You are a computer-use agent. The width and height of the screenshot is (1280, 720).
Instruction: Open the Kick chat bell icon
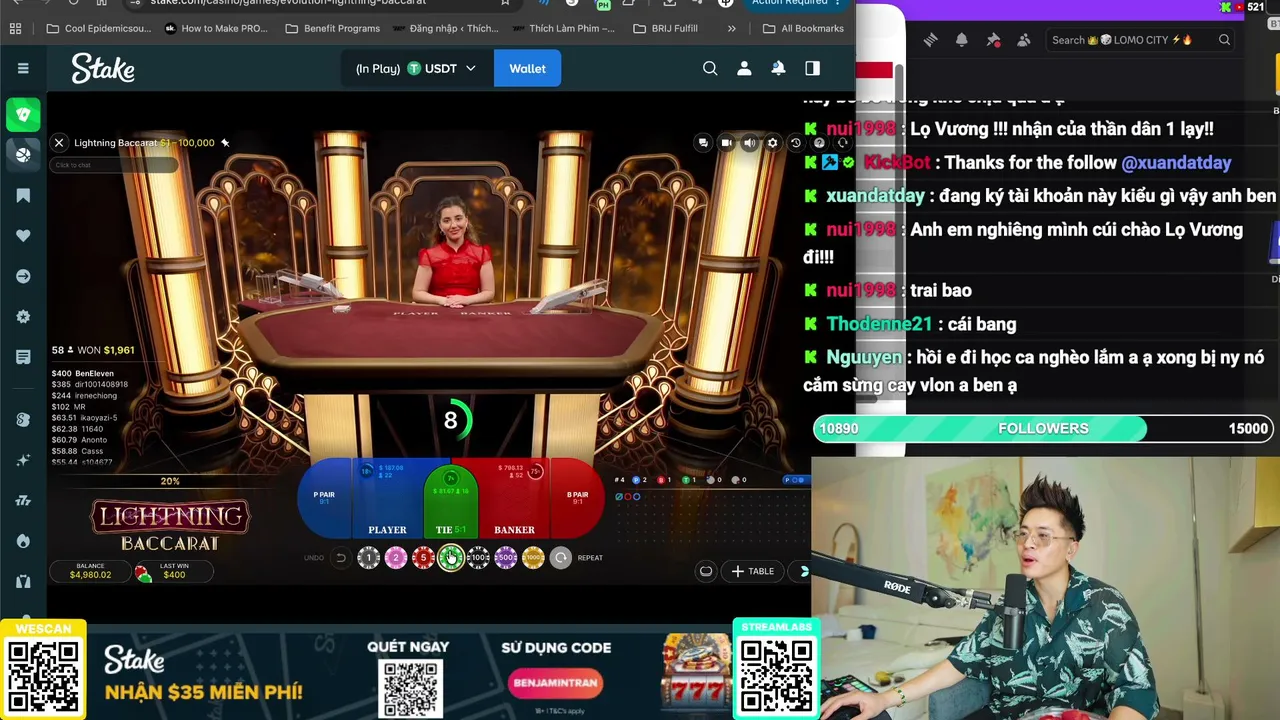click(x=961, y=40)
